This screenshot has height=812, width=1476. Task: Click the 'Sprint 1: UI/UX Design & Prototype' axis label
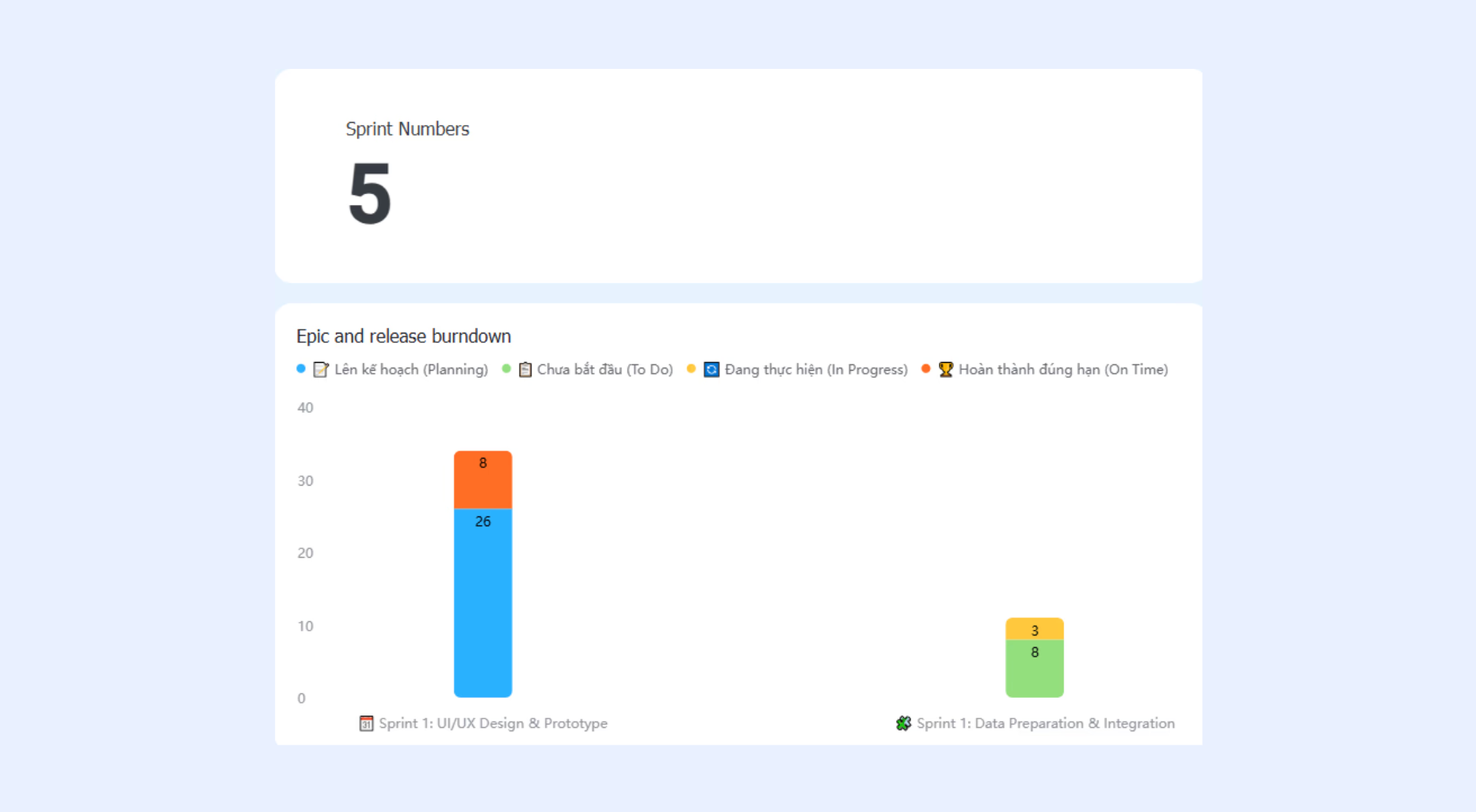click(493, 723)
